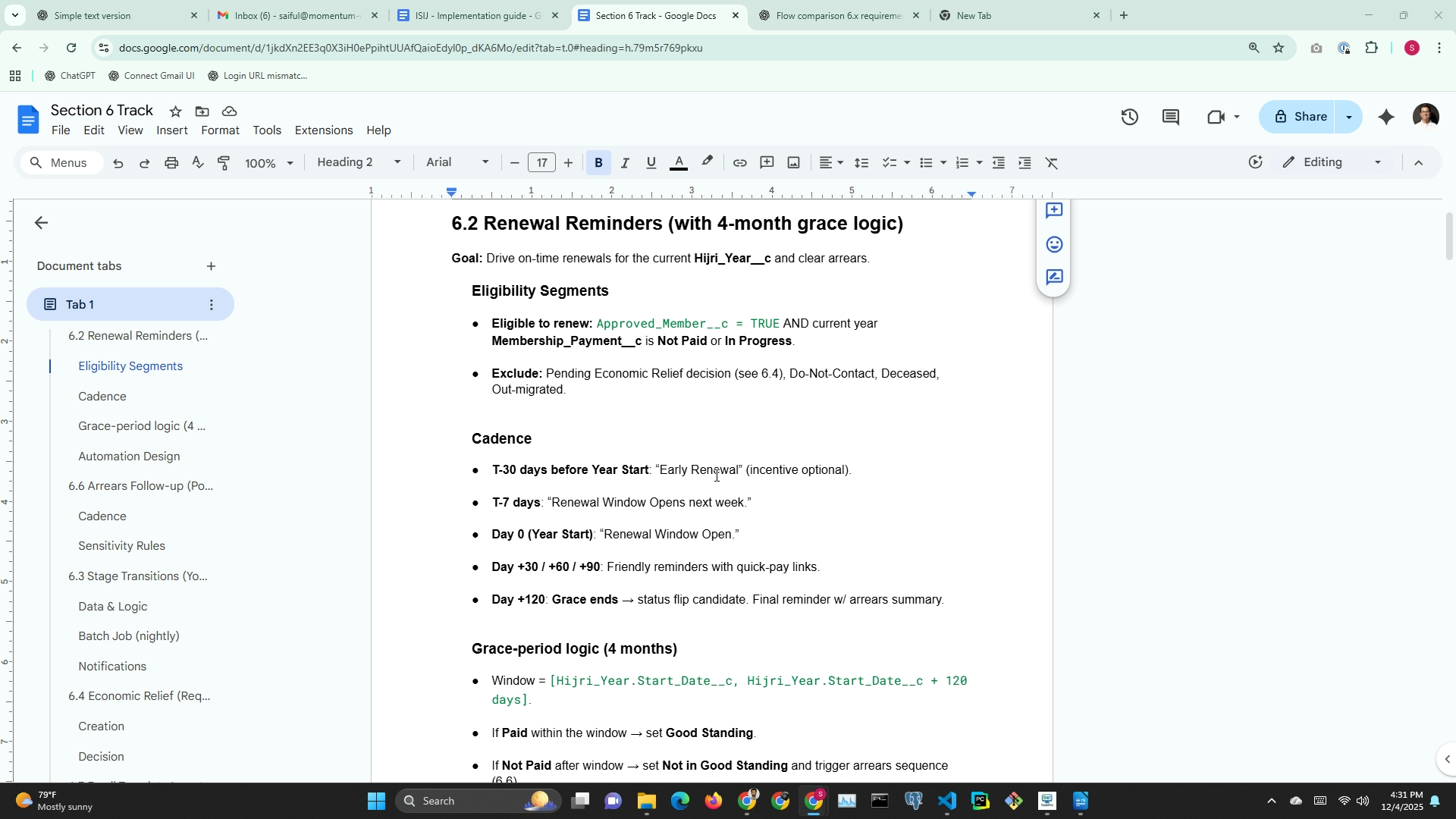The image size is (1456, 819).
Task: Insert image using the toolbar icon
Action: [793, 163]
